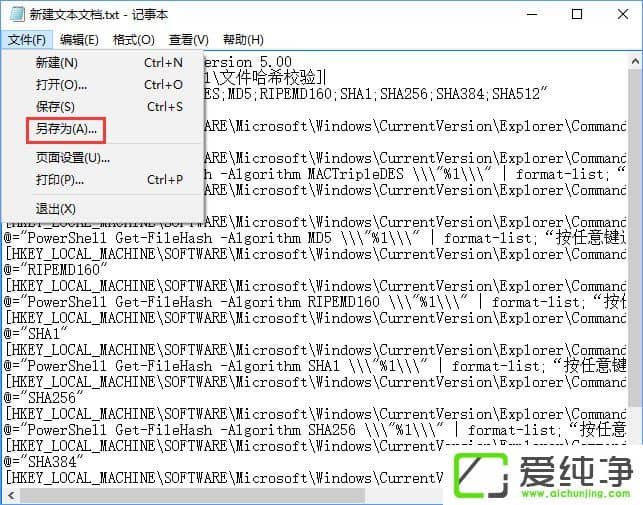Click the line reading @="RIPEMD160"
The width and height of the screenshot is (643, 505).
tap(55, 270)
